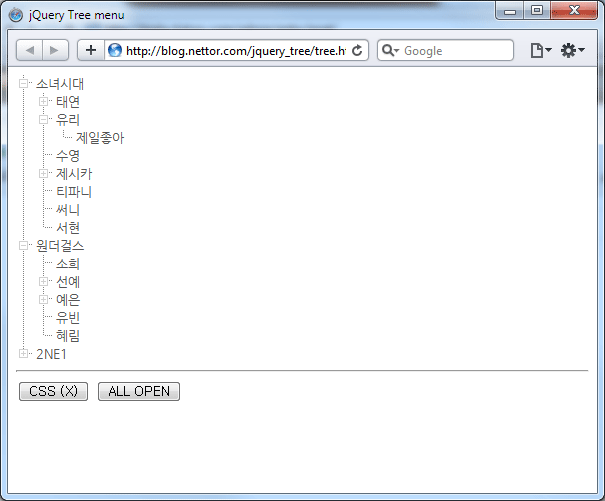Click the CSS (X) button
Viewport: 605px width, 501px height.
tap(54, 391)
